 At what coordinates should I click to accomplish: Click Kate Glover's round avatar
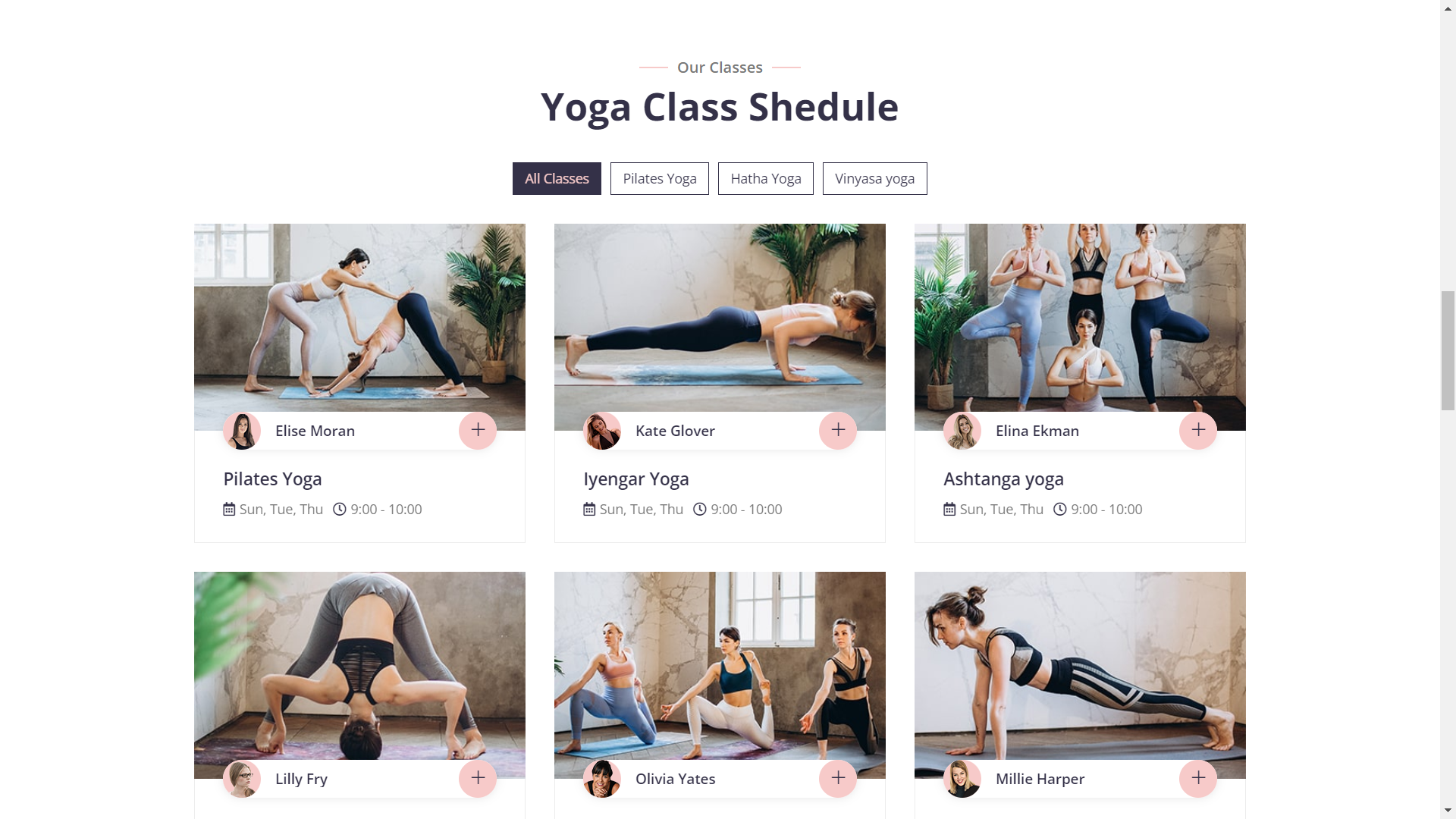(602, 431)
